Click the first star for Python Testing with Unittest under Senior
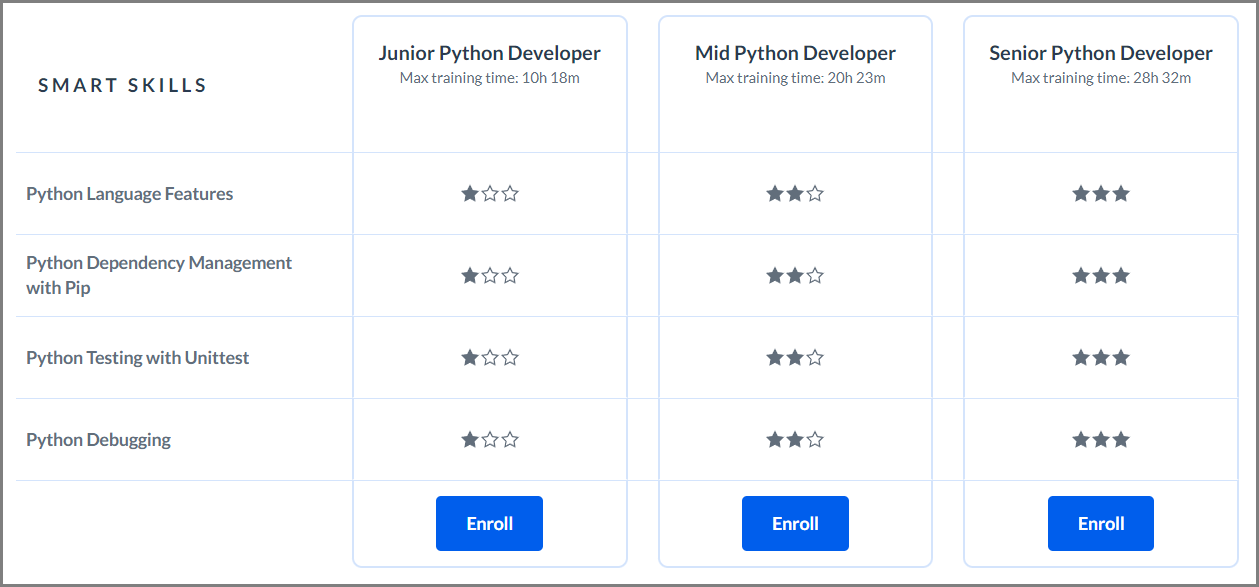 point(1080,357)
